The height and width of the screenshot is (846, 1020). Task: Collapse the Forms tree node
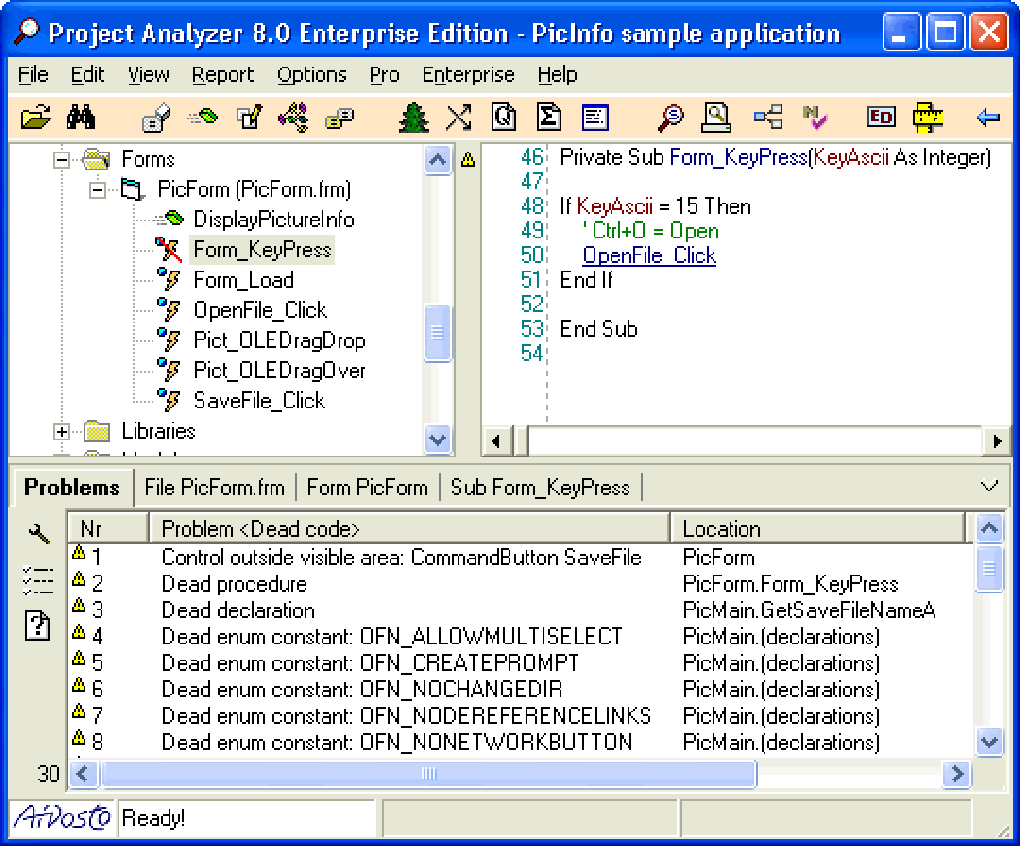point(62,160)
